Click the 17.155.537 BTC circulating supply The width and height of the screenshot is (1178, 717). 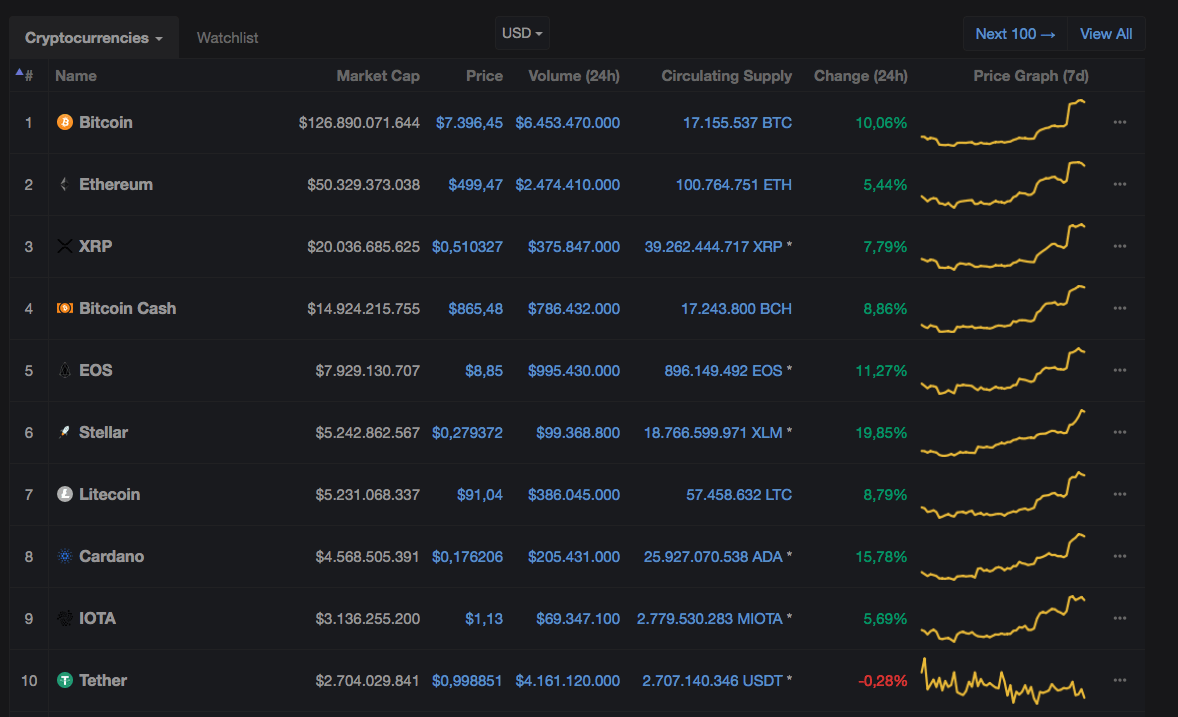[737, 123]
